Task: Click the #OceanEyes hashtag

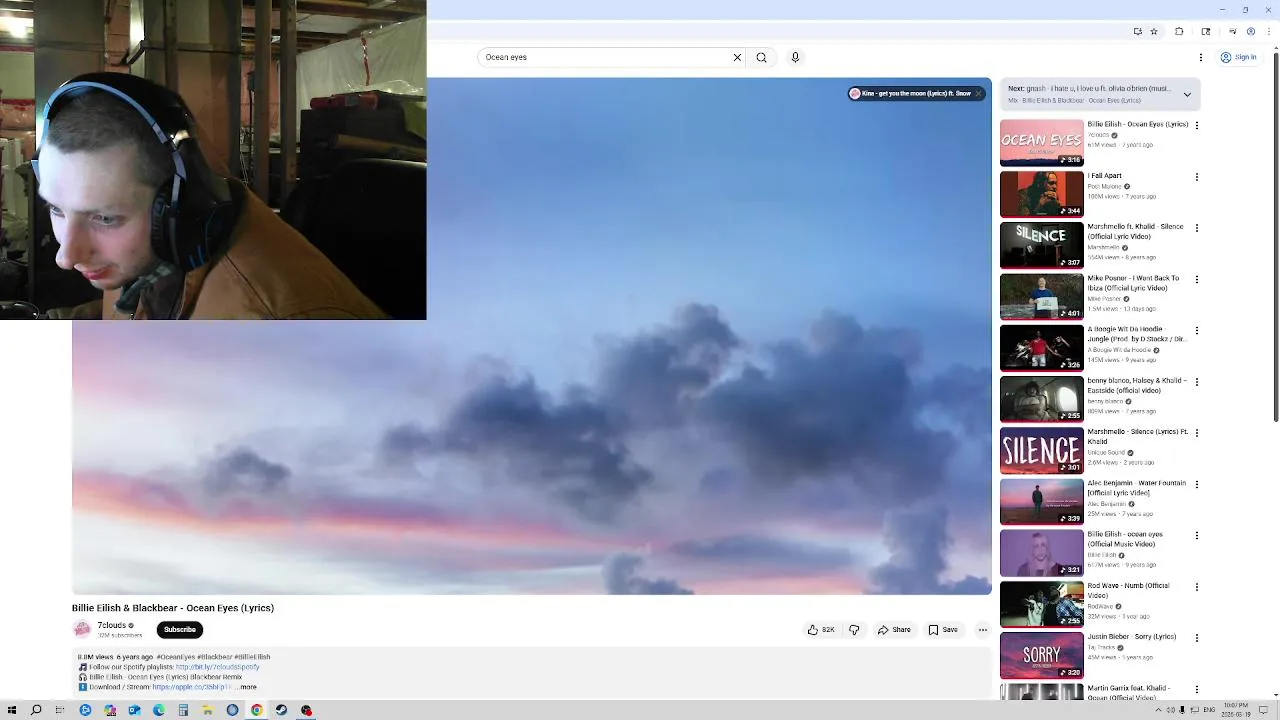Action: pyautogui.click(x=176, y=657)
